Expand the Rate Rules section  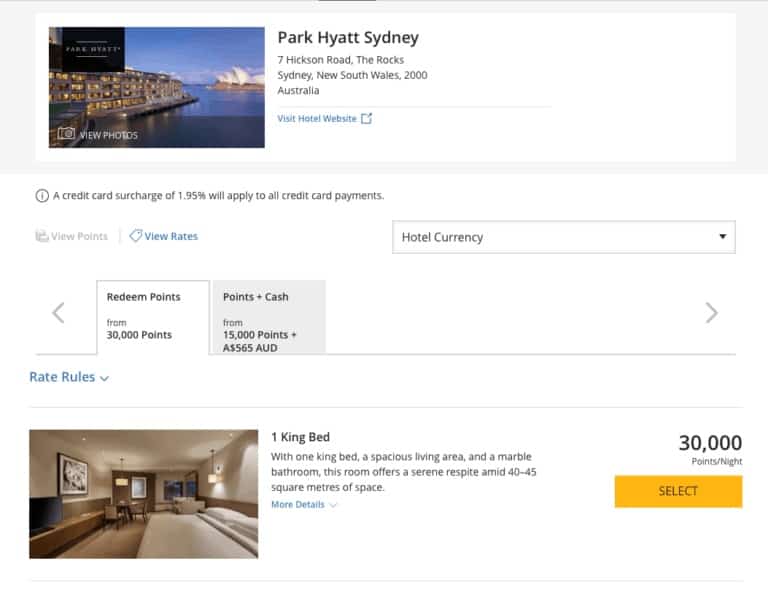point(69,377)
